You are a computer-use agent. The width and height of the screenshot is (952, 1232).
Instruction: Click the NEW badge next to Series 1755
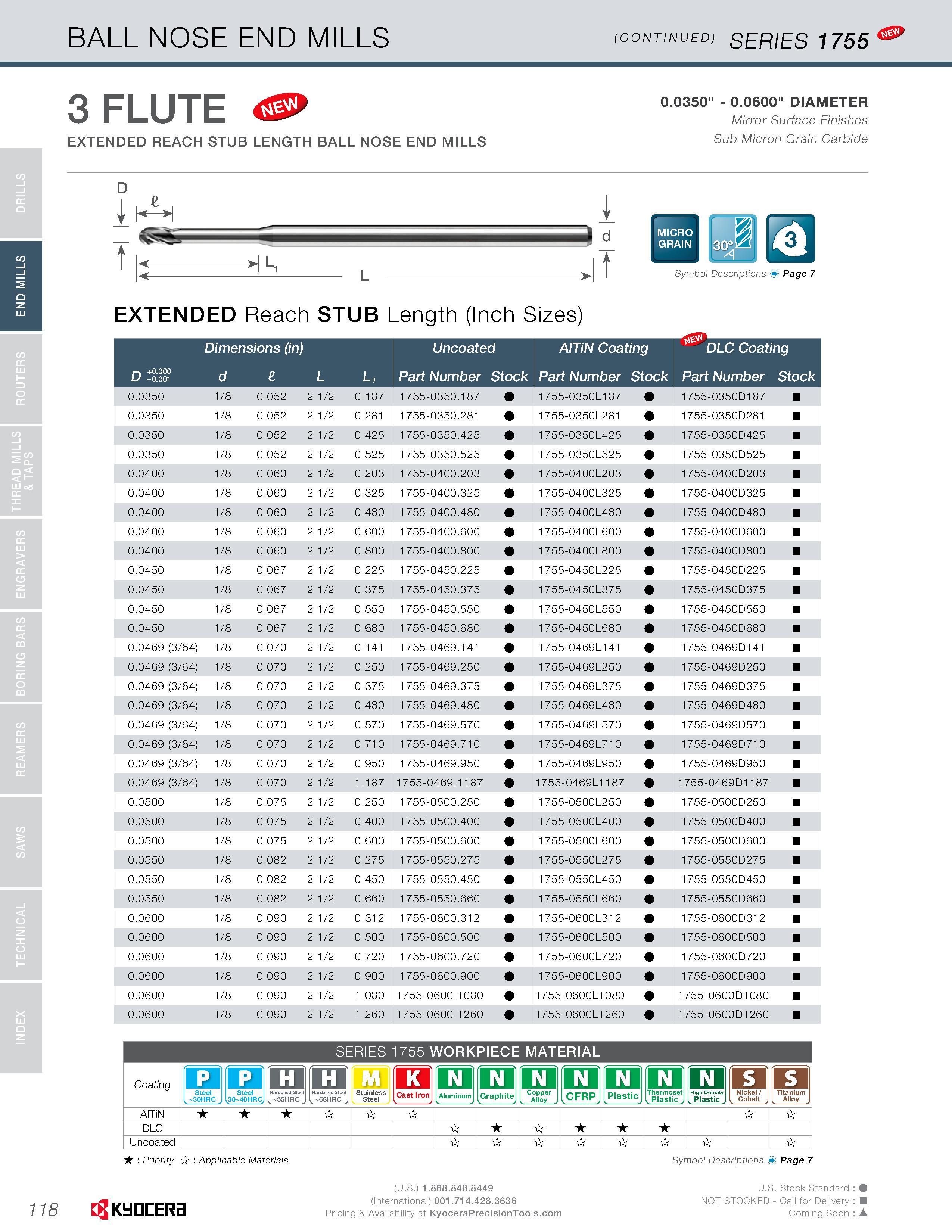(890, 33)
